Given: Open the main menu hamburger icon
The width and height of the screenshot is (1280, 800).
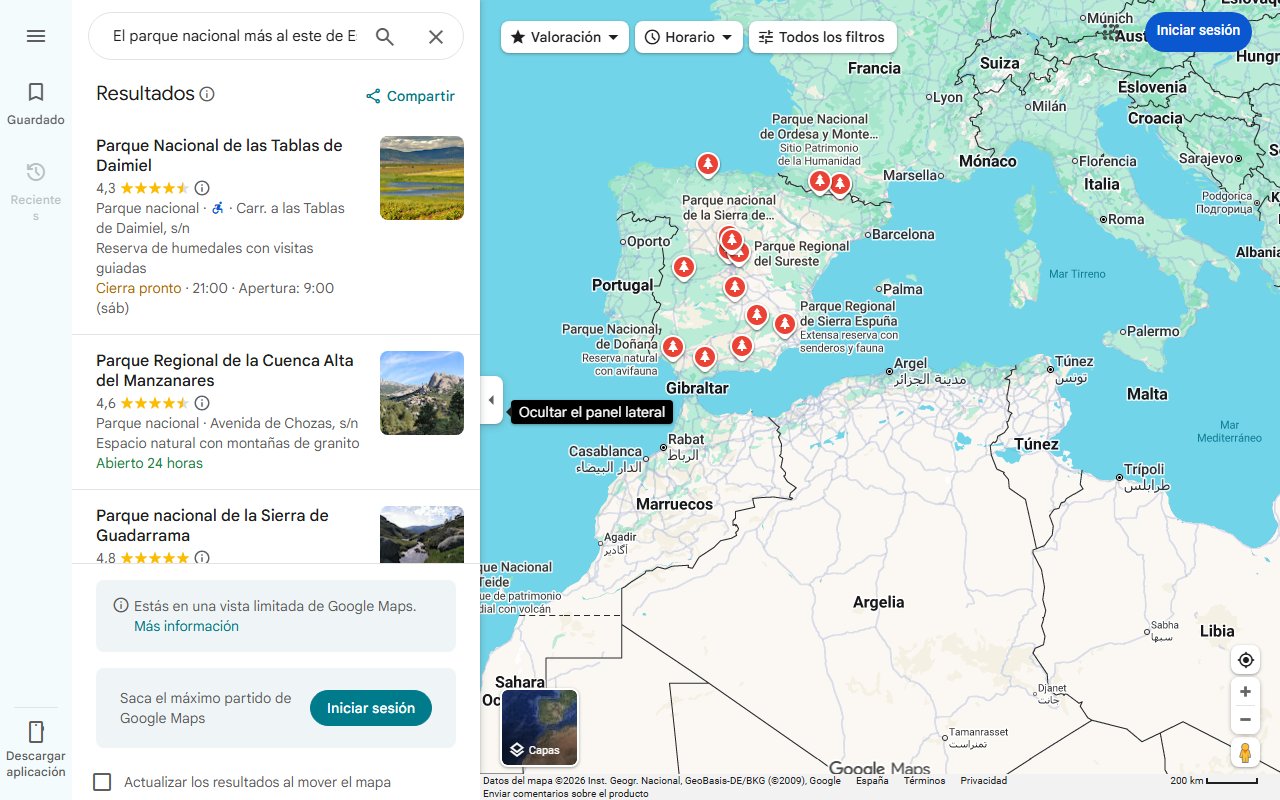Looking at the screenshot, I should point(36,36).
